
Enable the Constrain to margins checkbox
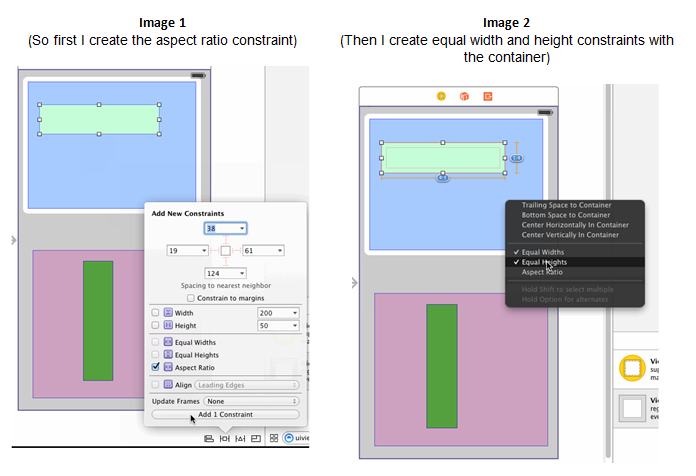(x=190, y=298)
